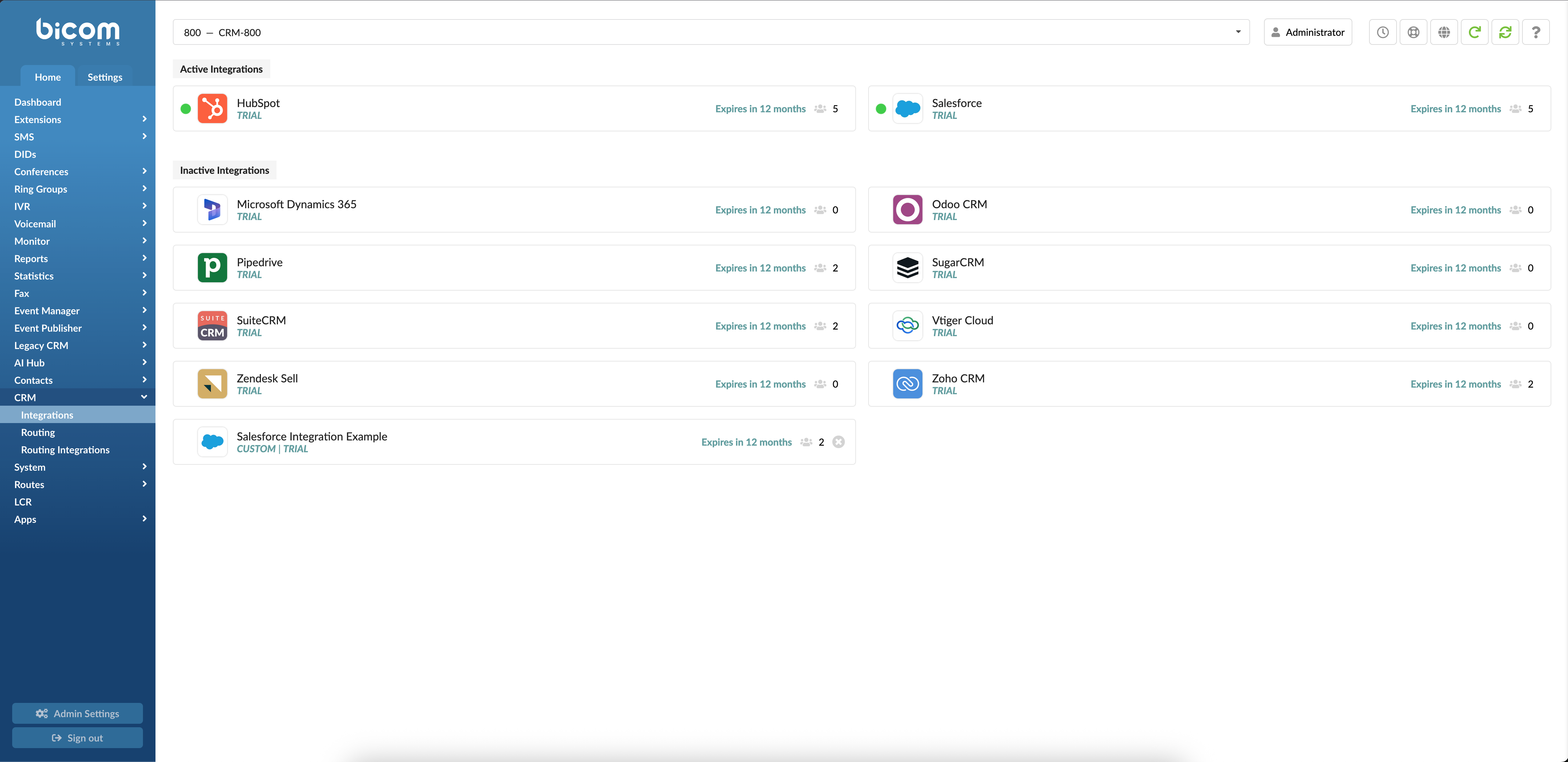The height and width of the screenshot is (762, 1568).
Task: Click the users icon on the SuiteCRM row
Action: click(820, 326)
